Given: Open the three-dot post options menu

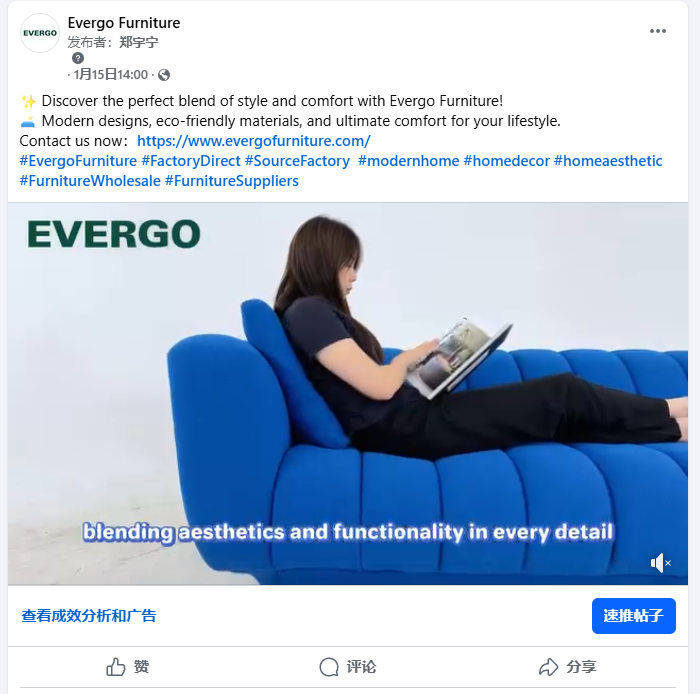Looking at the screenshot, I should tap(658, 31).
